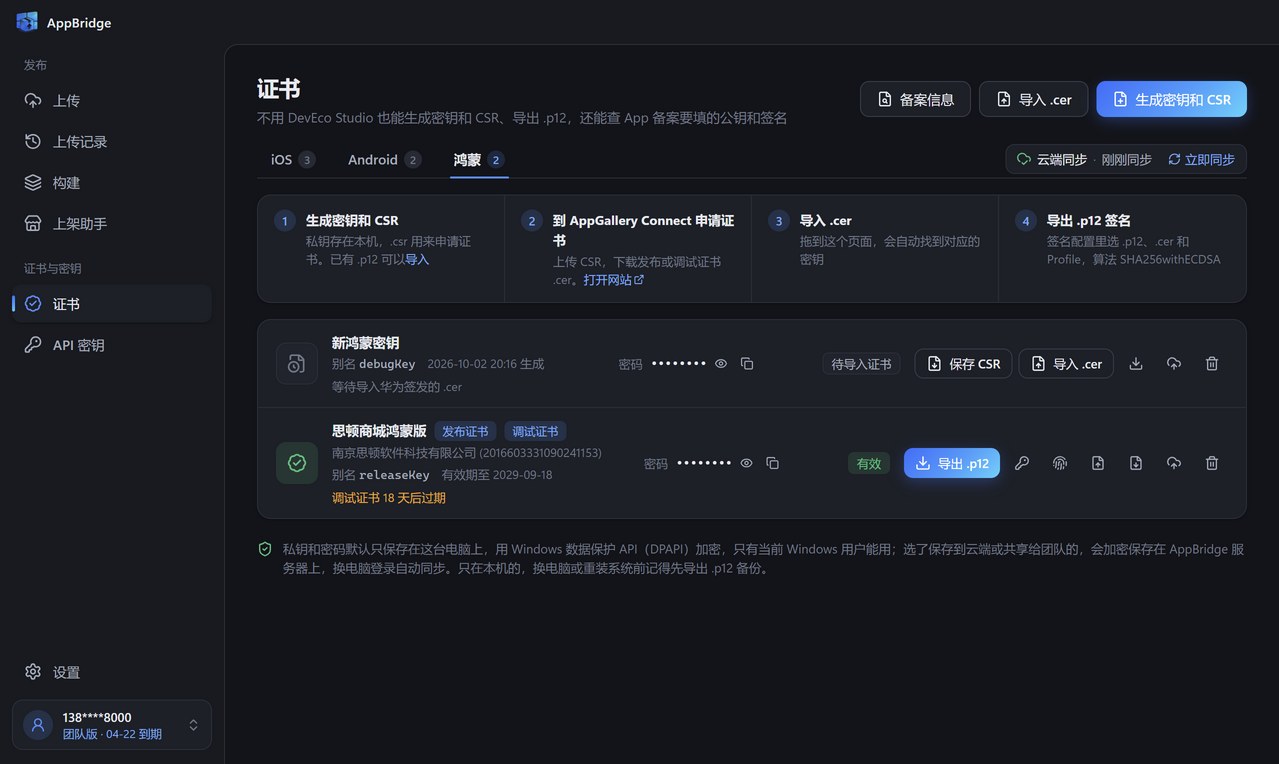
Task: Click the masked password dots for 新鸿蒙密钥
Action: [679, 364]
